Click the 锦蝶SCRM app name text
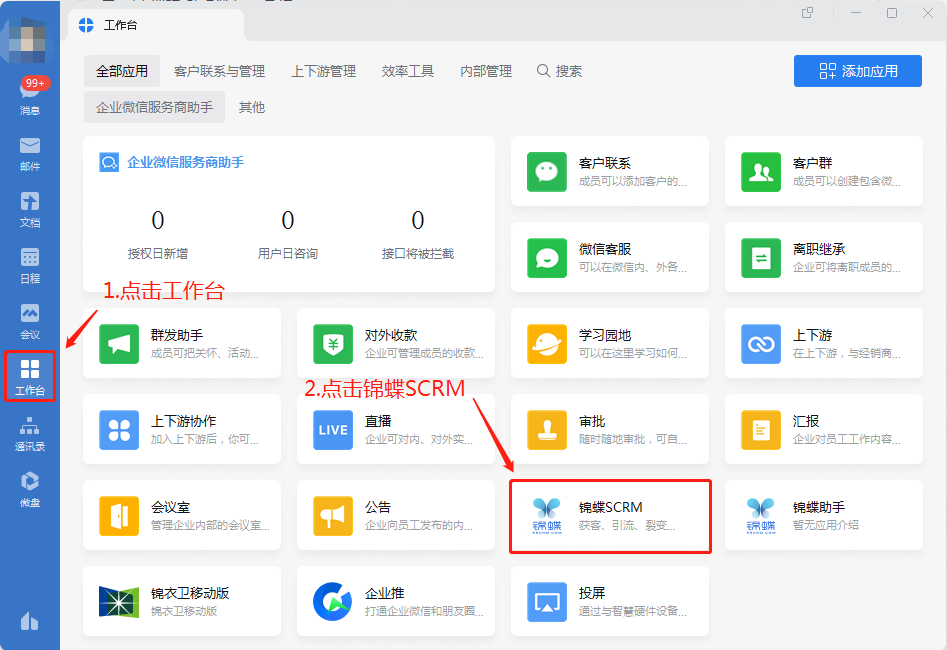Viewport: 947px width, 650px height. 611,507
